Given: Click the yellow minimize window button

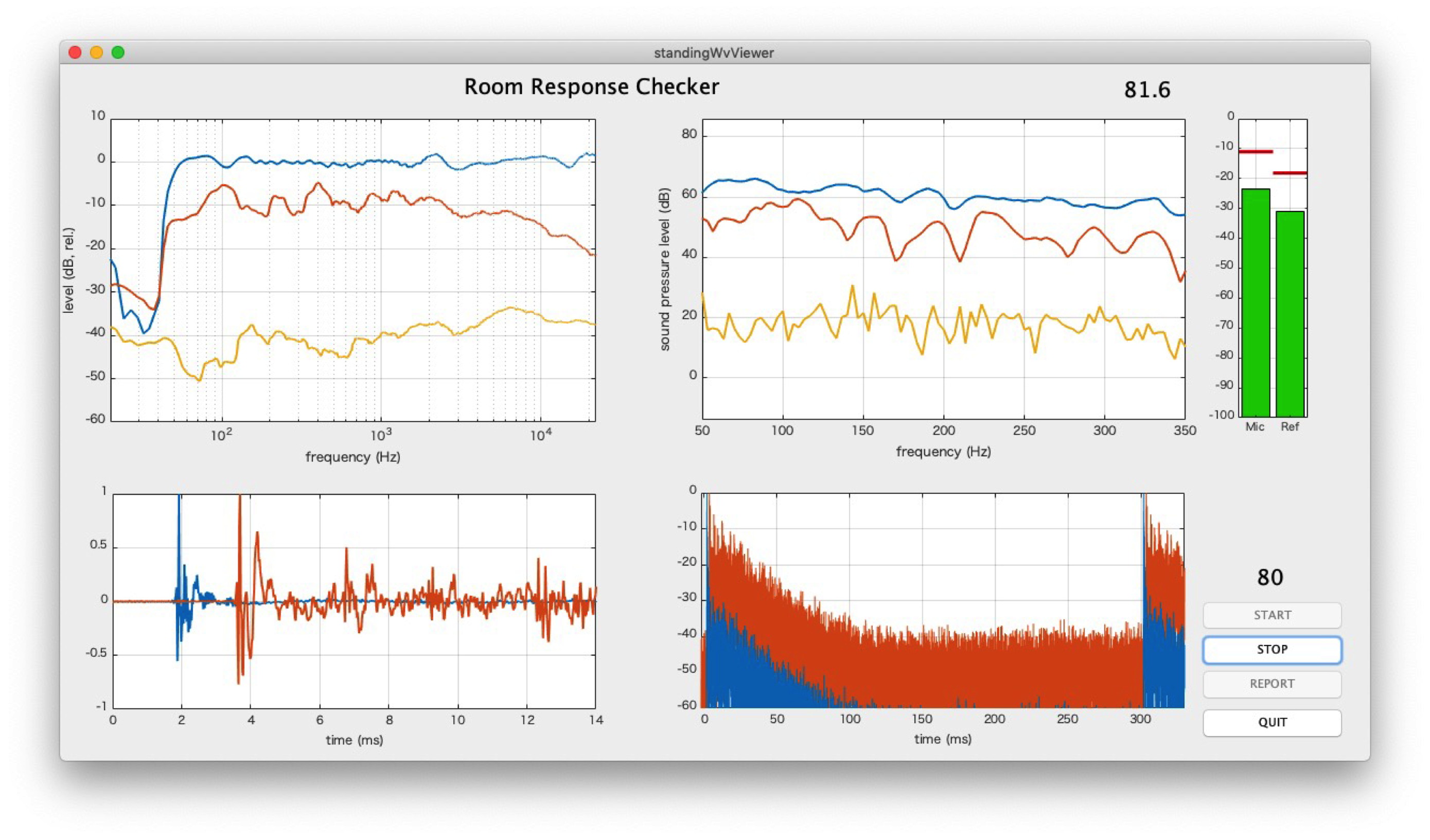Looking at the screenshot, I should (96, 53).
